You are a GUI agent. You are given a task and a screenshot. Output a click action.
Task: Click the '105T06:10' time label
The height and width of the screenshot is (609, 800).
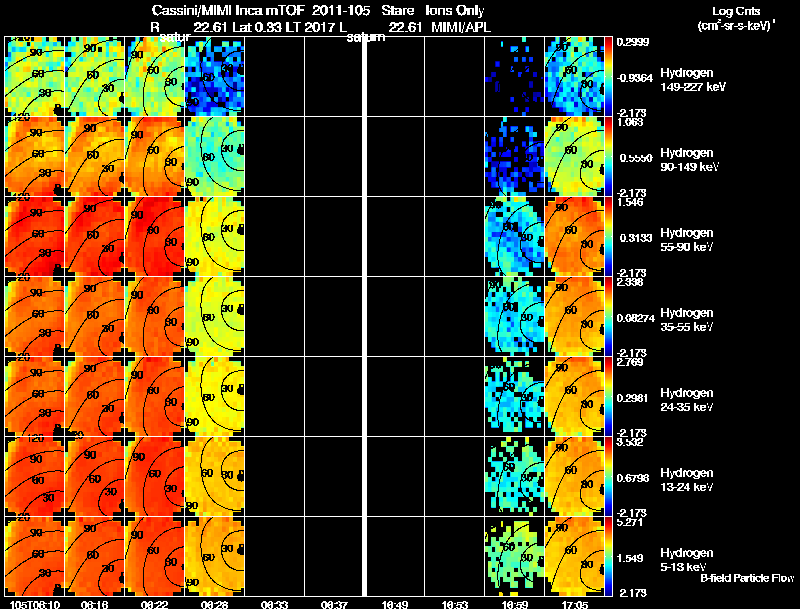pyautogui.click(x=34, y=605)
